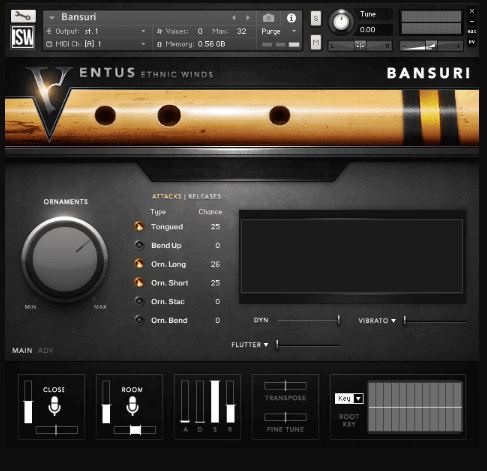487x471 pixels.
Task: Toggle the Orn. Short flame button
Action: (x=139, y=282)
